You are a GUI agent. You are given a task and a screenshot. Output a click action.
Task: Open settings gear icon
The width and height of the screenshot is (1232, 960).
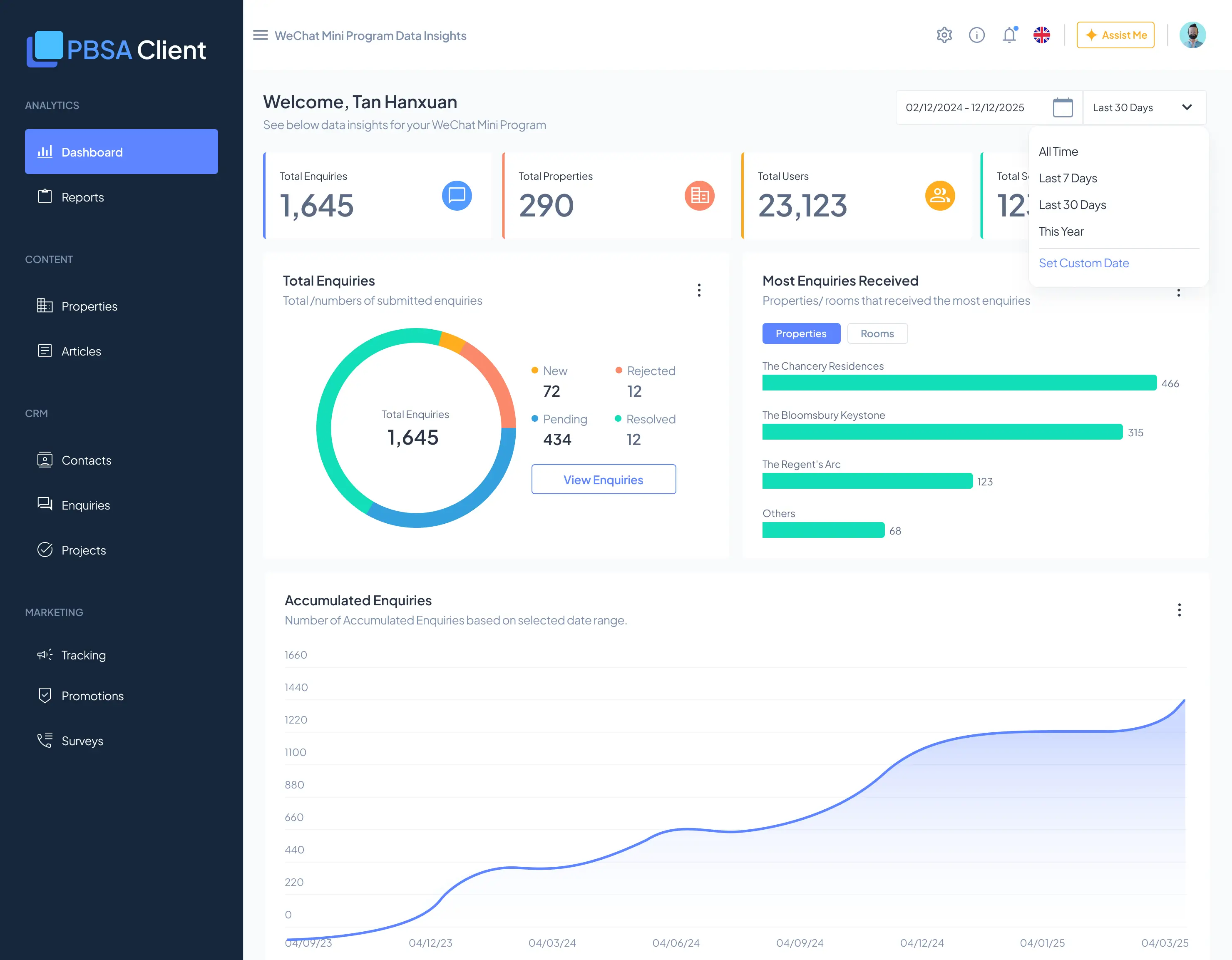(944, 35)
